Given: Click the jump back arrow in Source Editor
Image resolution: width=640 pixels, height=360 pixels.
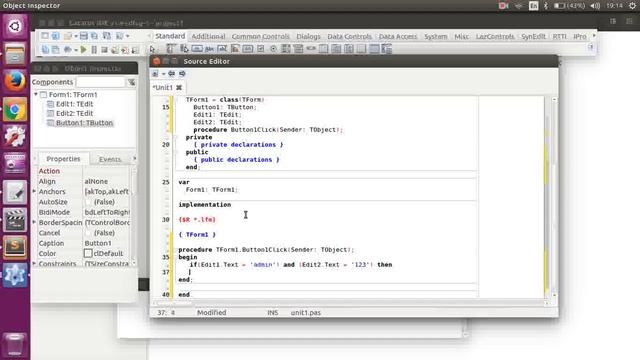Looking at the screenshot, I should 171,74.
